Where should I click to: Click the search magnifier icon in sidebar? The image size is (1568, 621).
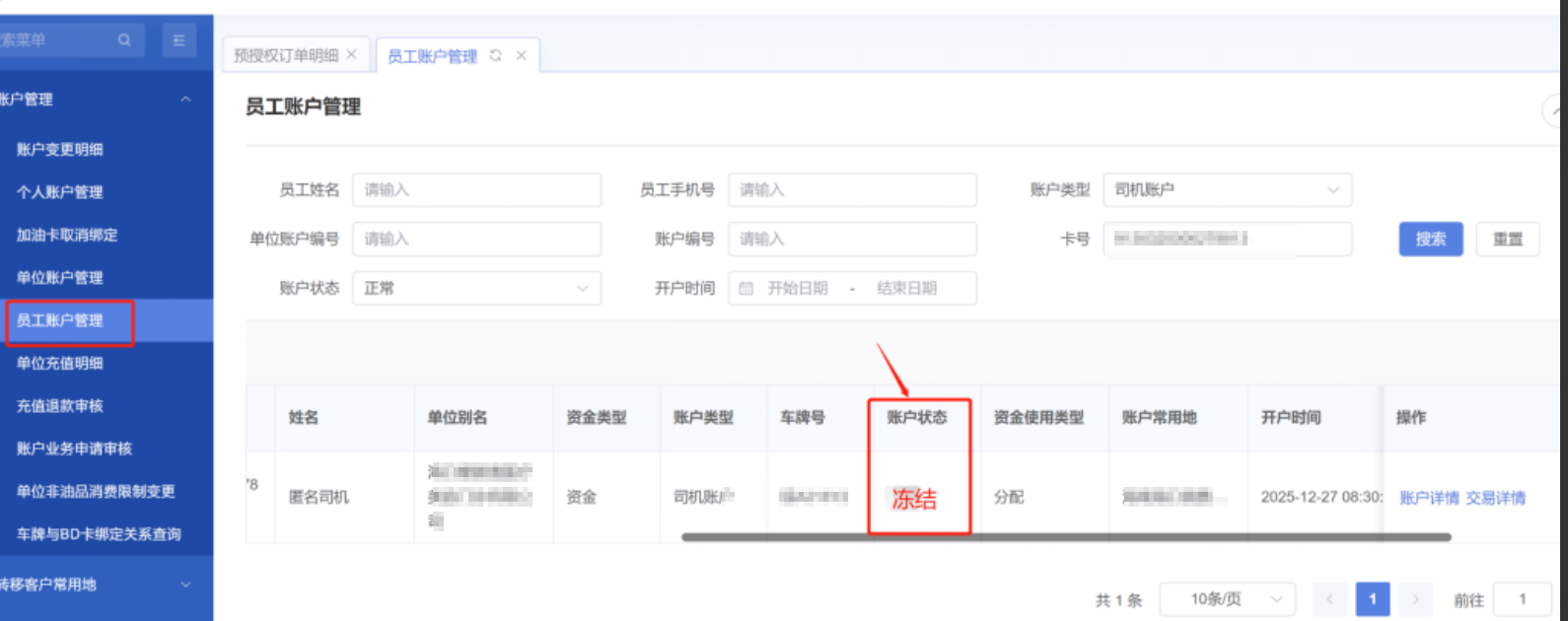click(124, 40)
